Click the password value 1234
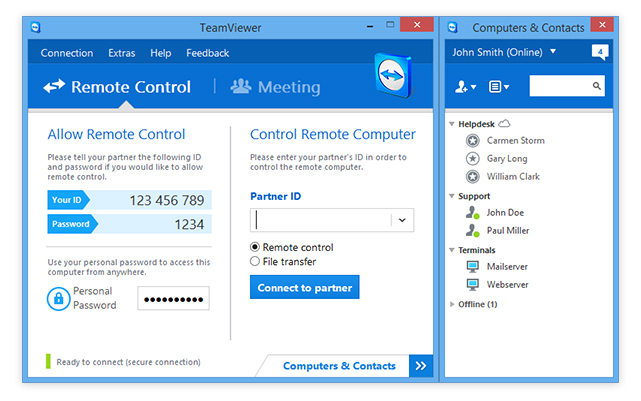 pyautogui.click(x=189, y=224)
